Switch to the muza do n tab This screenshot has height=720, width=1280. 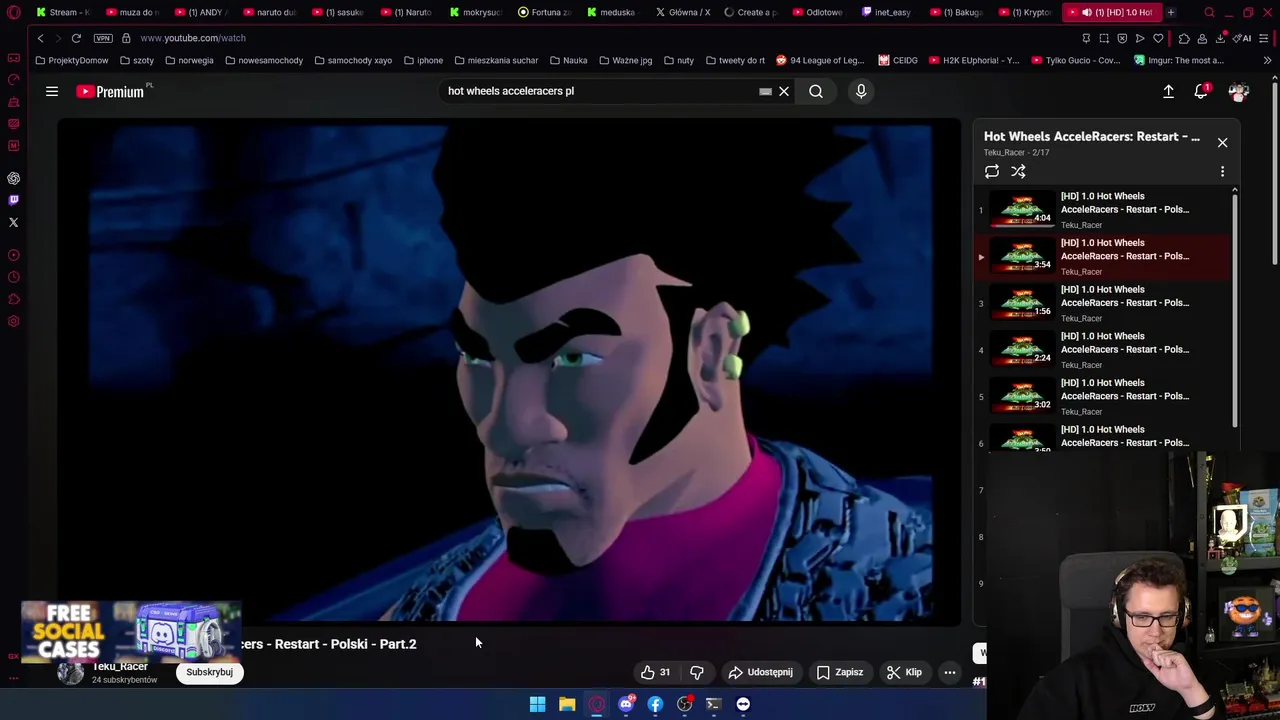(x=130, y=13)
